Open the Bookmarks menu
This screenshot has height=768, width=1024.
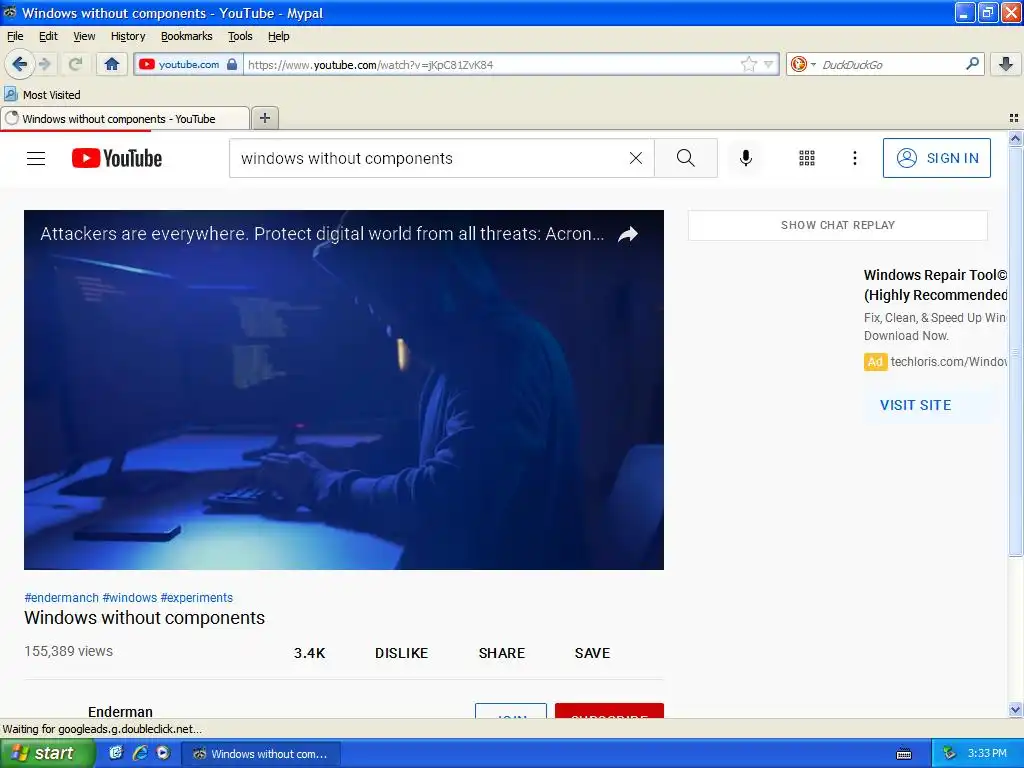coord(186,36)
